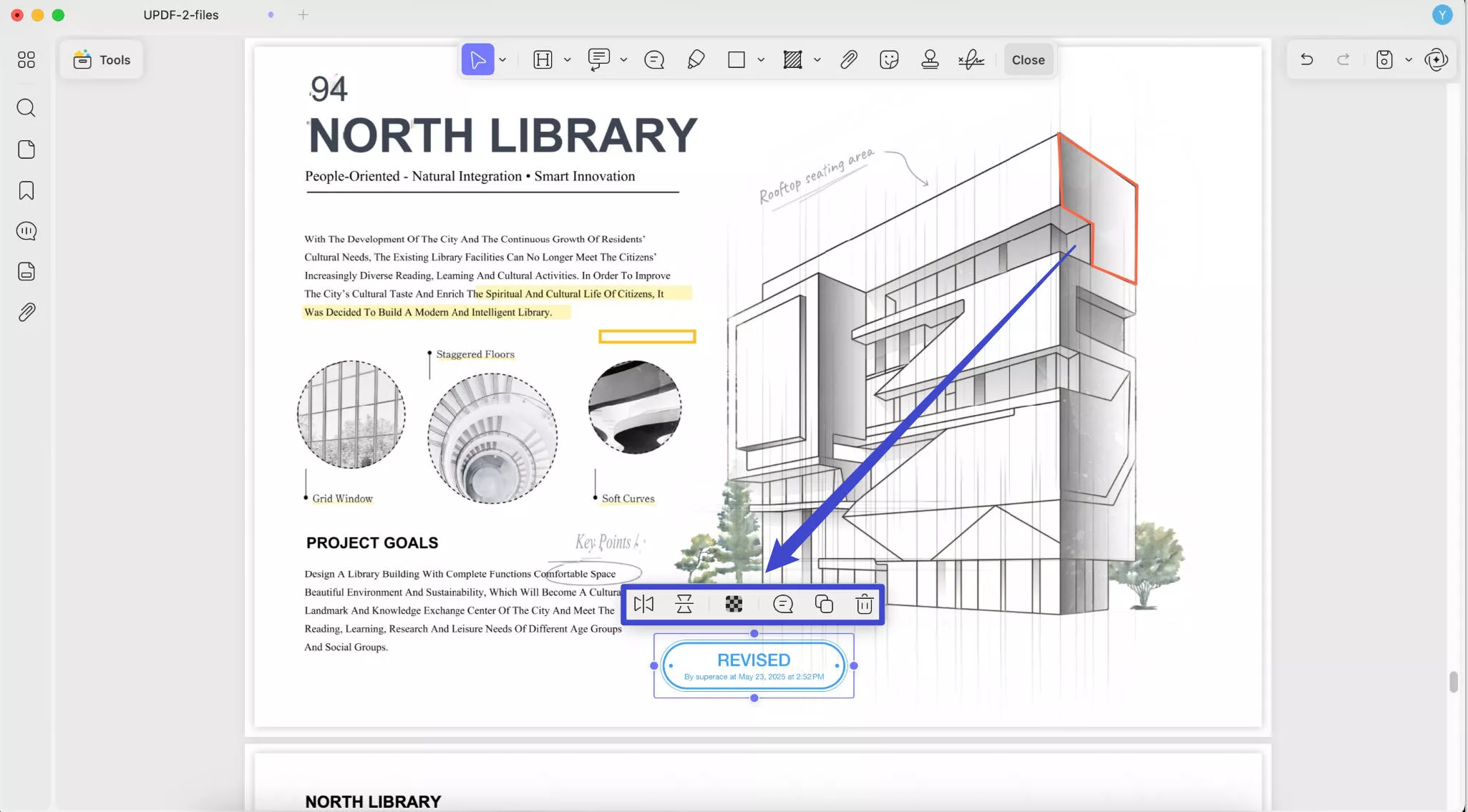The image size is (1468, 812).
Task: Choose the sticky note tool in toolbar
Action: [x=654, y=59]
